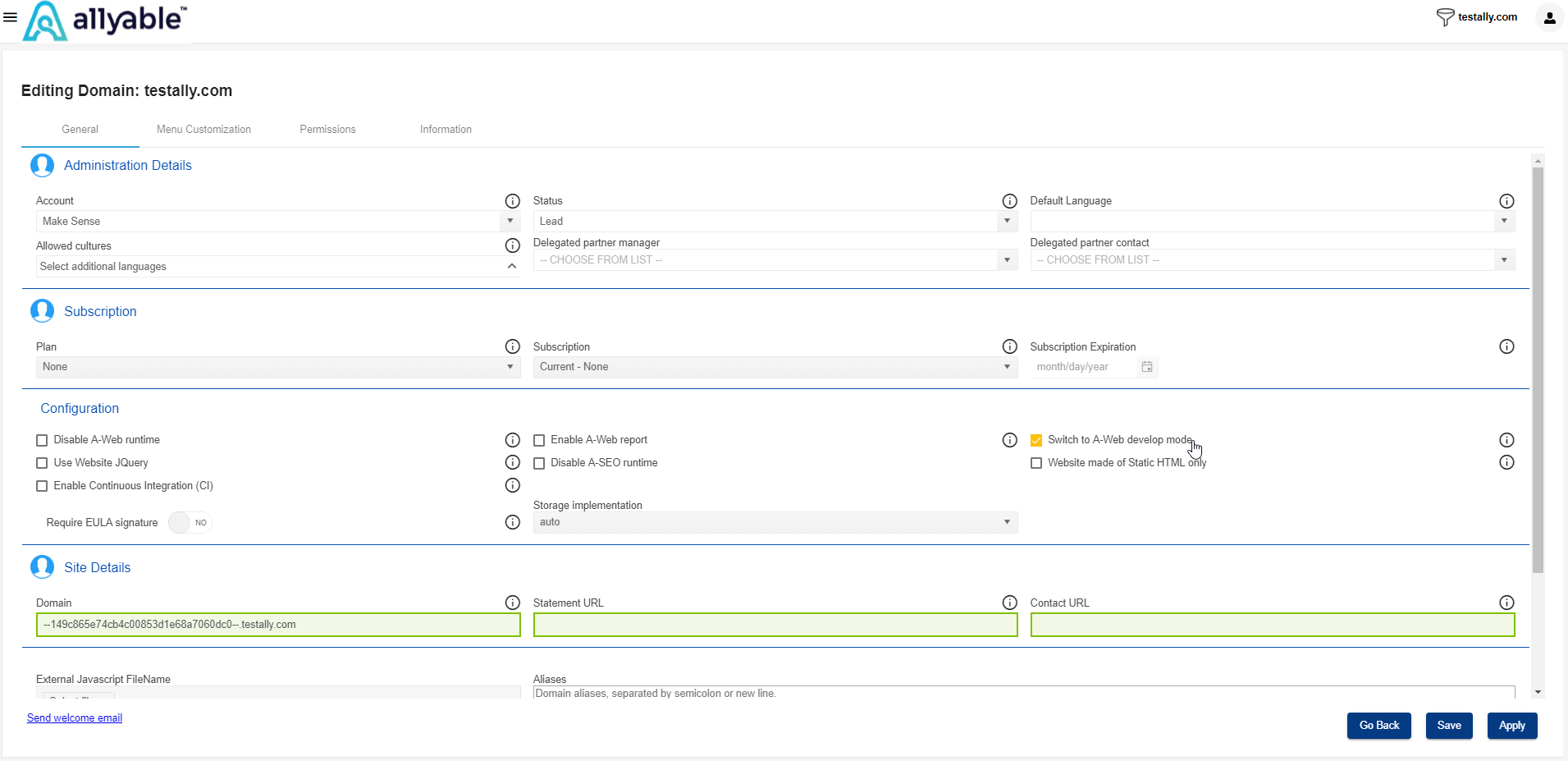Expand the Plan dropdown
Image resolution: width=1568 pixels, height=761 pixels.
click(x=278, y=367)
